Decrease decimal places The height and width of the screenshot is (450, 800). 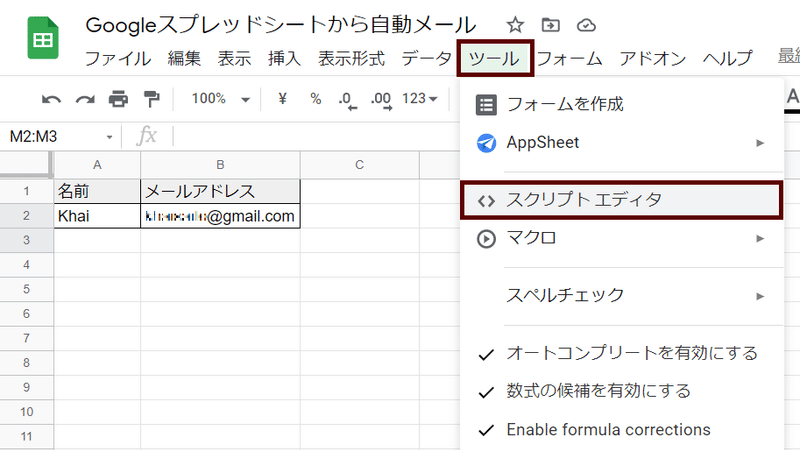pos(347,99)
